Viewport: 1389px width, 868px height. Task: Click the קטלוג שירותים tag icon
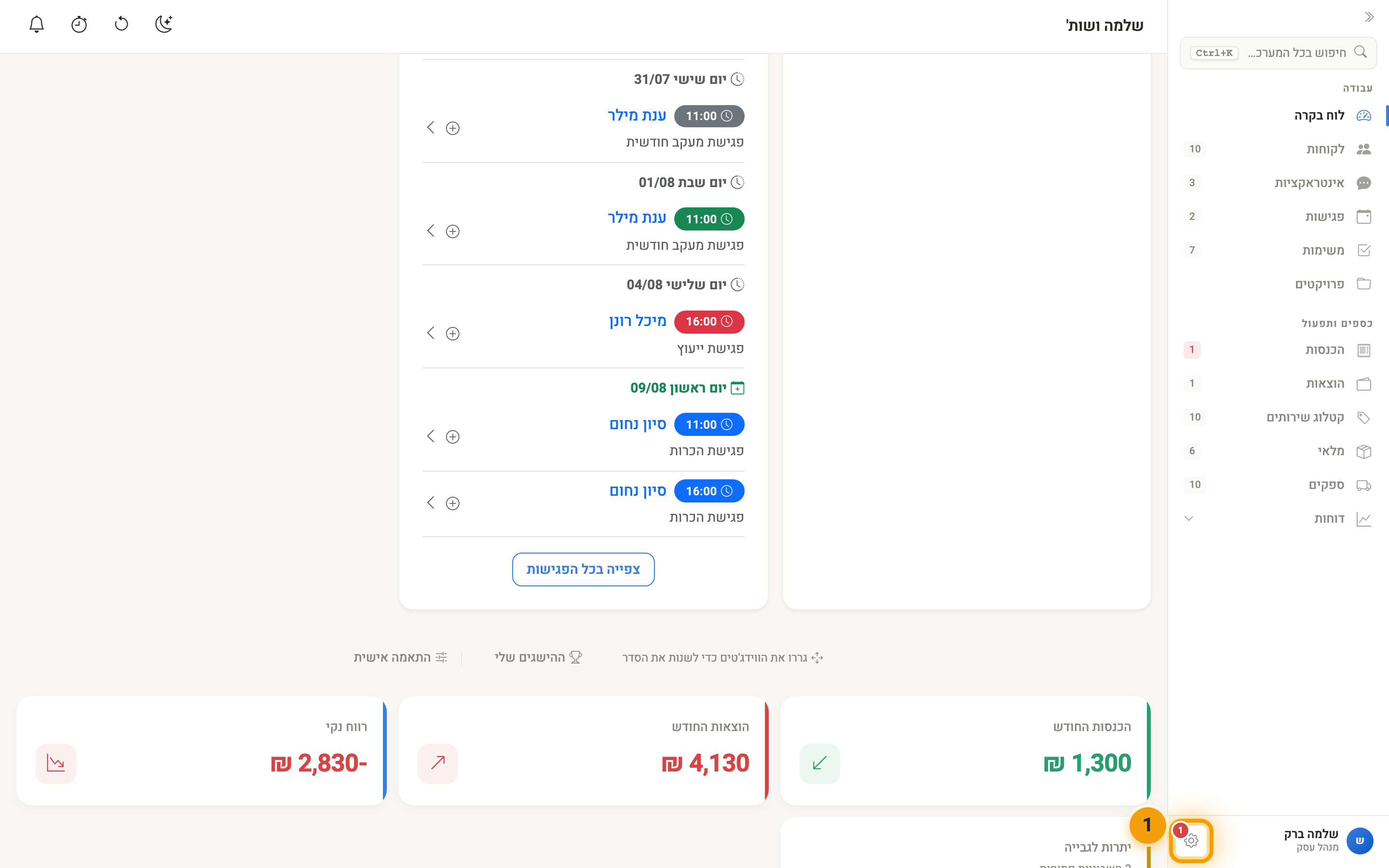[x=1364, y=417]
